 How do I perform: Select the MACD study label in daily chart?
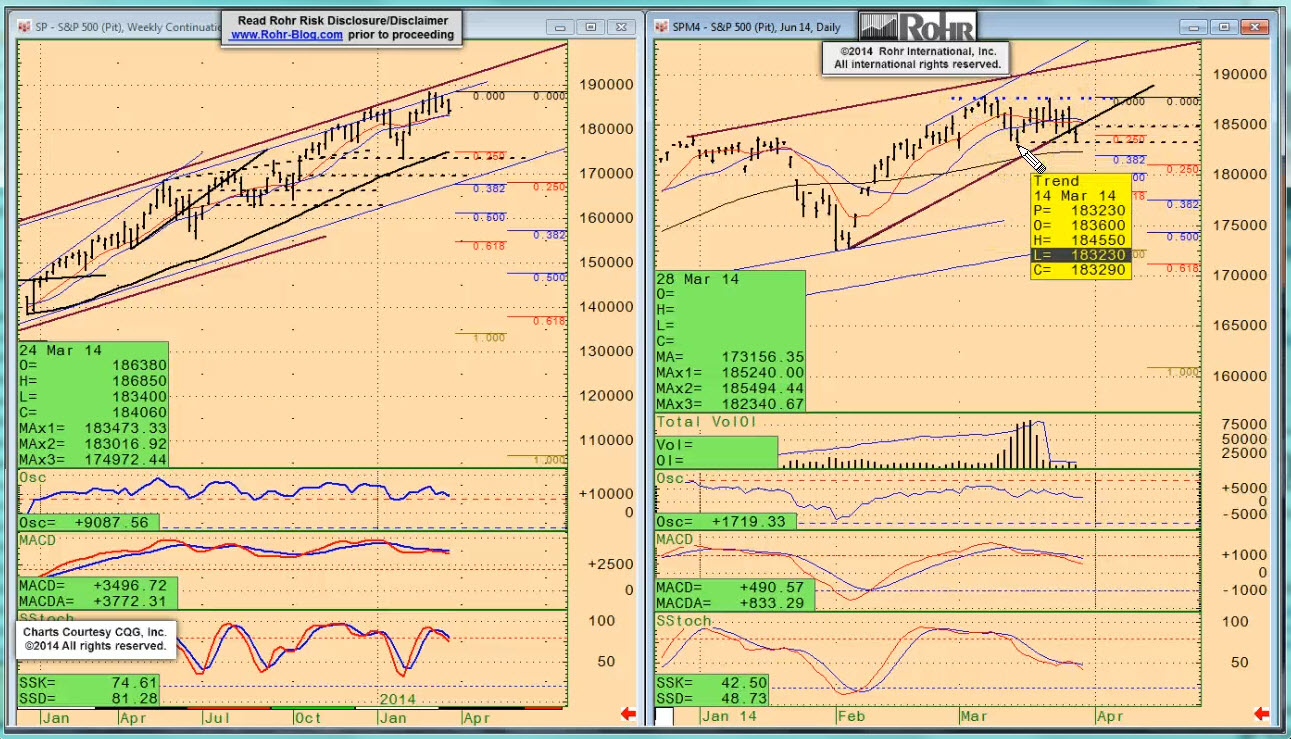pyautogui.click(x=674, y=540)
